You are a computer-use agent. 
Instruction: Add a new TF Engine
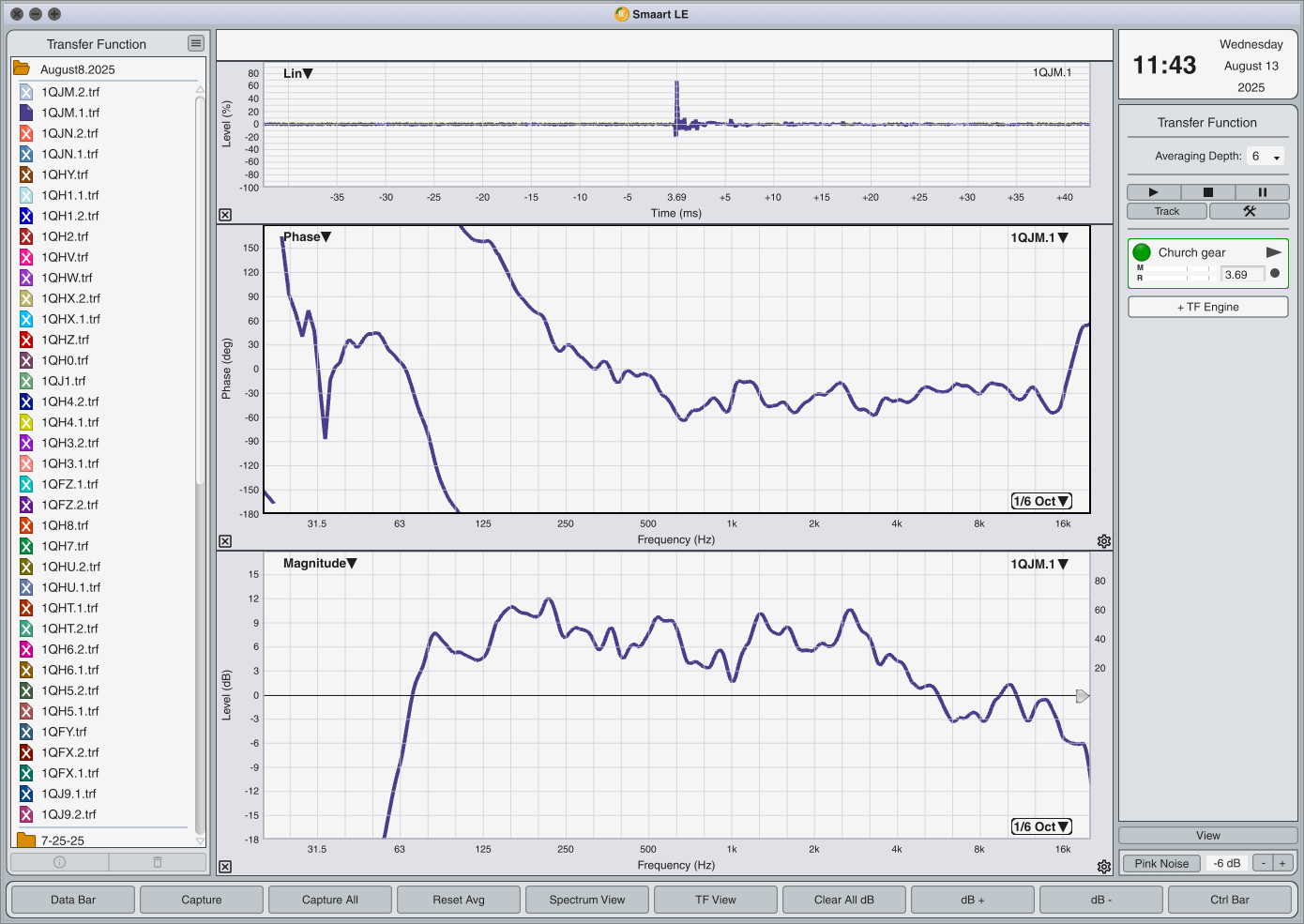pos(1208,307)
